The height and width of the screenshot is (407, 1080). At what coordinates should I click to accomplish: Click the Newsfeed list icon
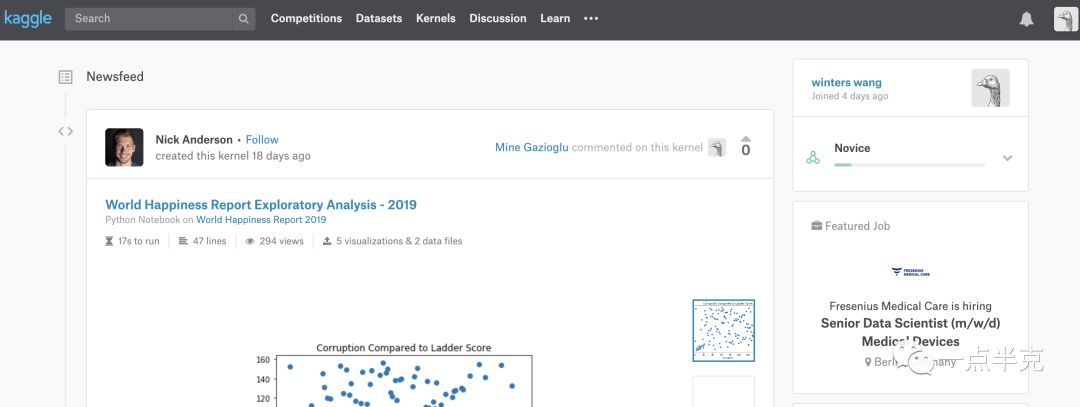coord(65,77)
